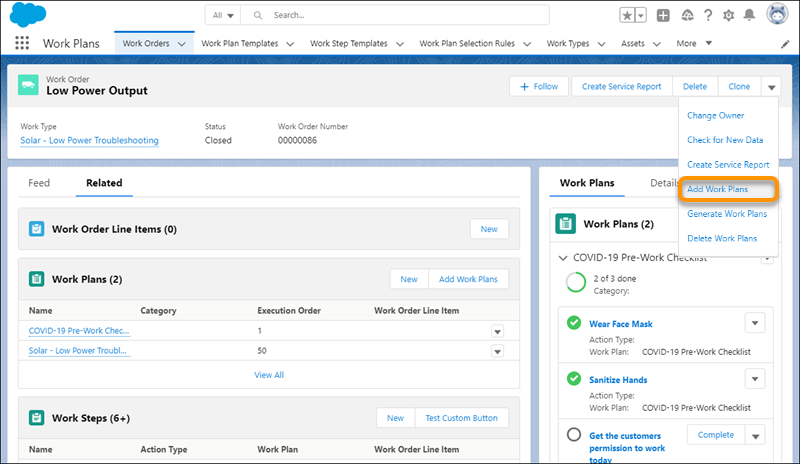
Task: Switch to the Related tab
Action: click(104, 183)
